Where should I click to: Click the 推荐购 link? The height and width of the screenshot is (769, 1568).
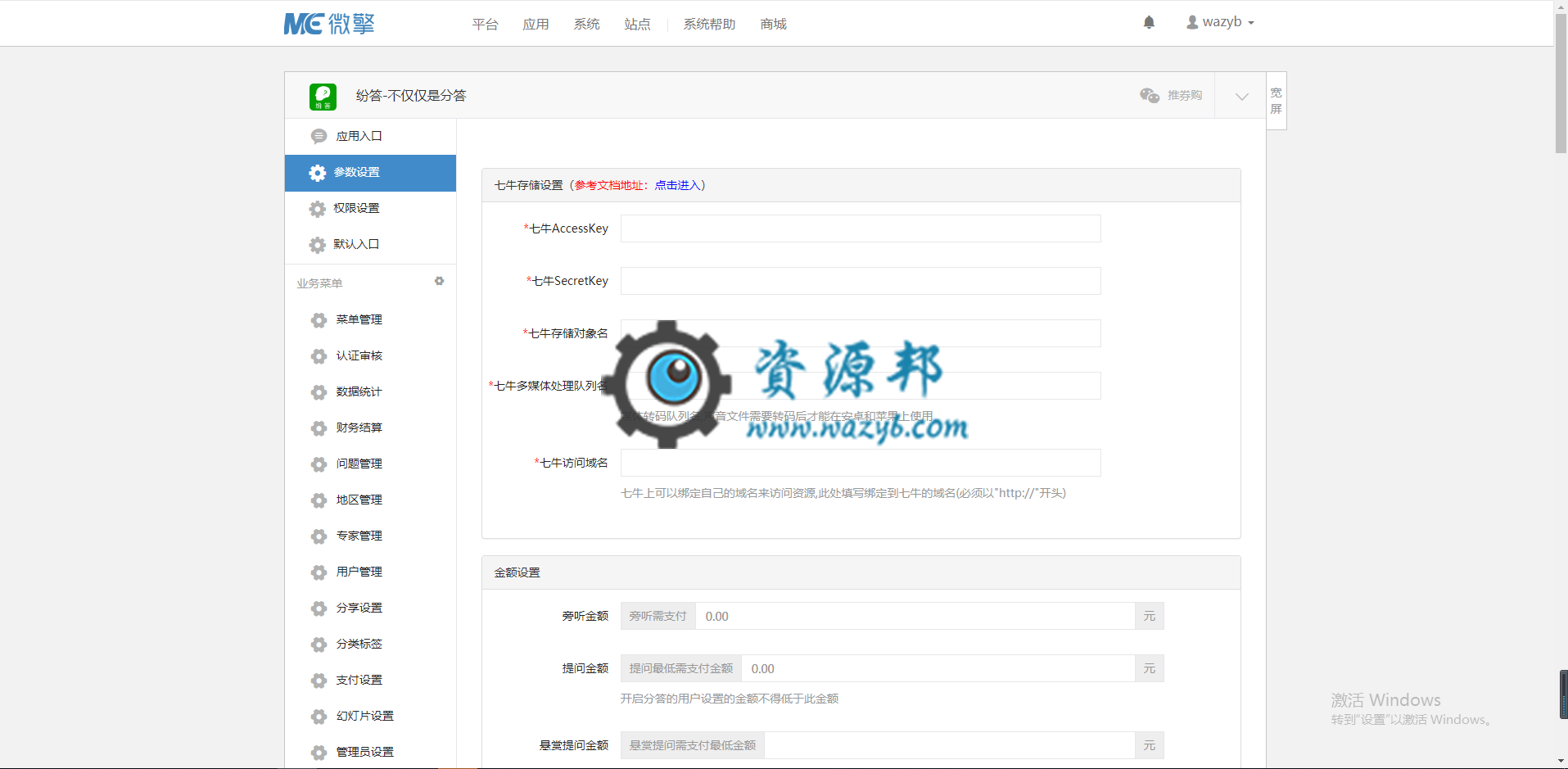click(1184, 96)
